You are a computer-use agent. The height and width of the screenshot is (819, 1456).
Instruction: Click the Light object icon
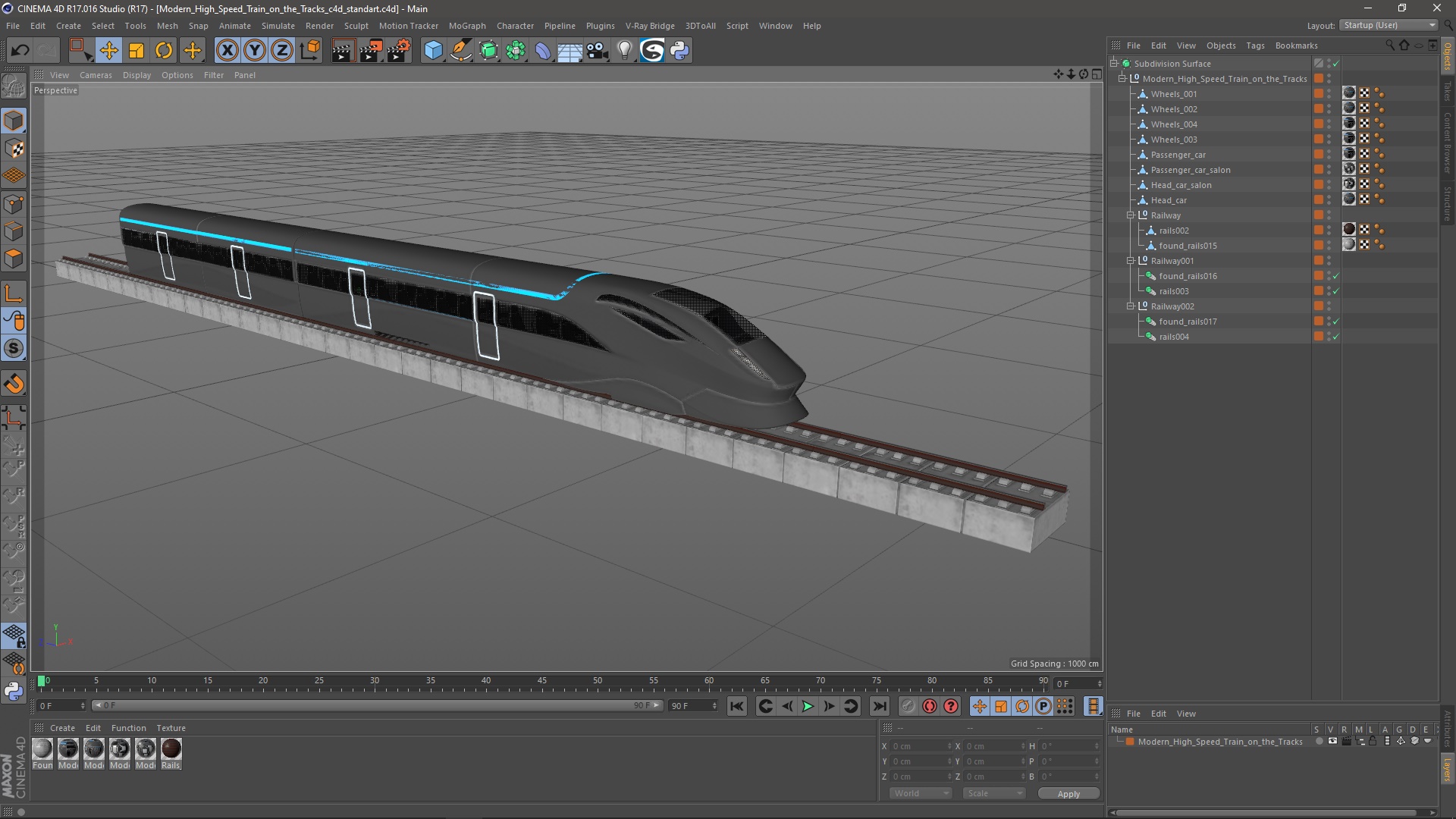coord(624,51)
